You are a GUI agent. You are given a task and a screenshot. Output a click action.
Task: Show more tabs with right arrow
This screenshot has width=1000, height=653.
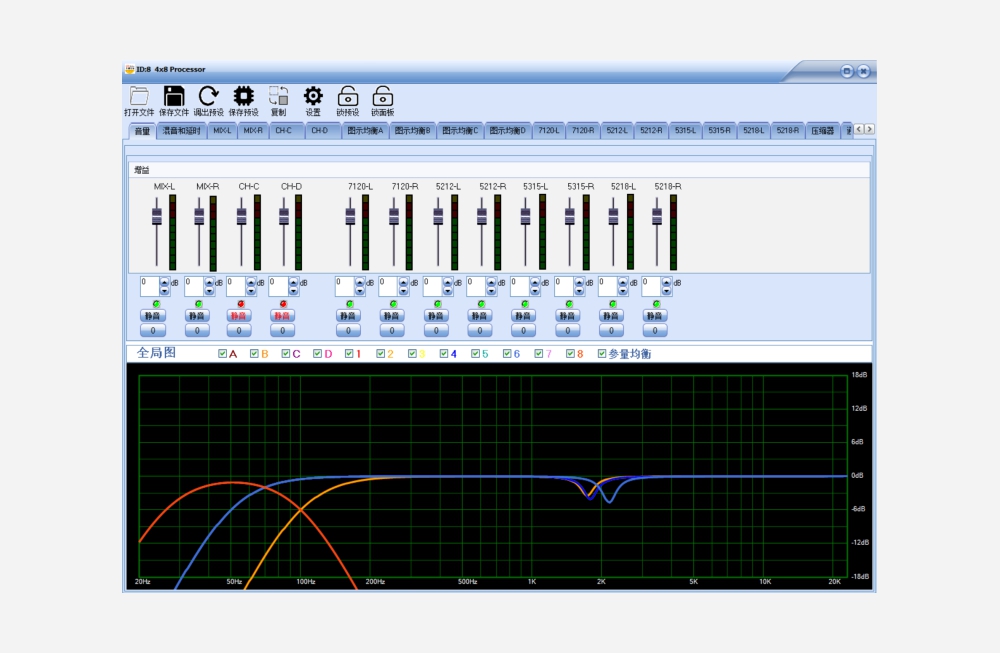pos(869,129)
